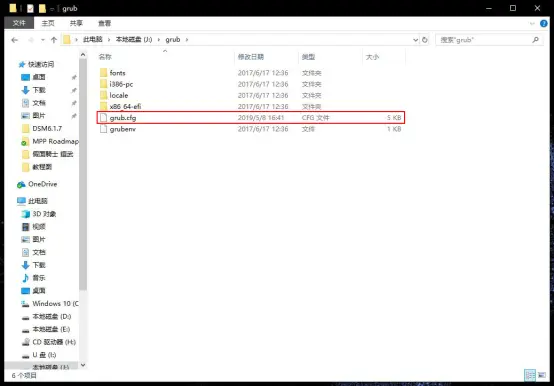
Task: Switch to the 查看 ribbon tab
Action: pos(104,23)
